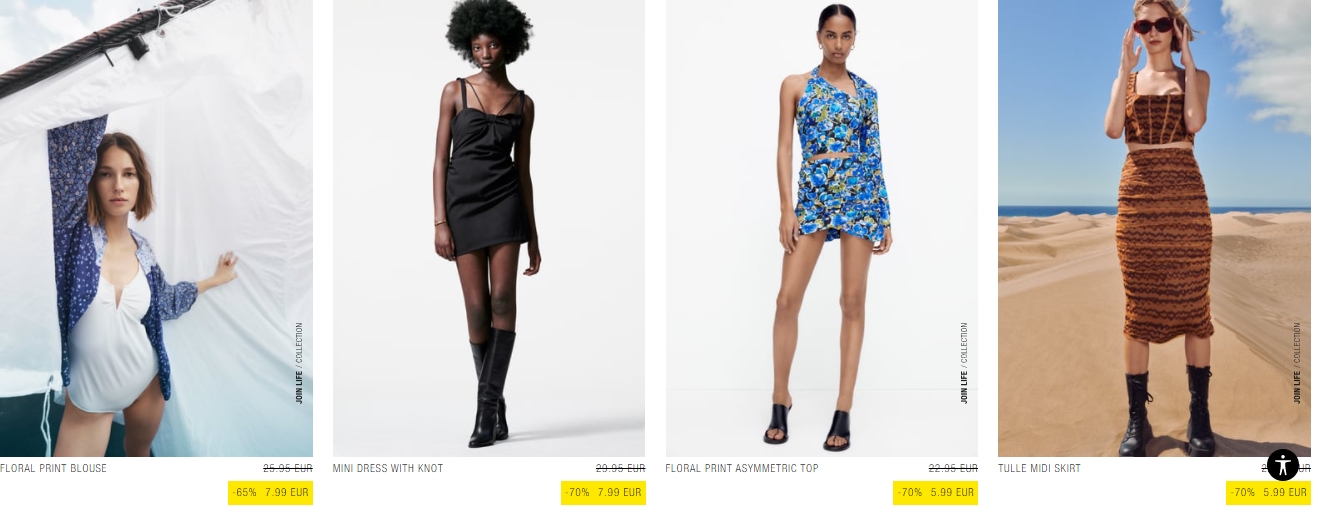
Task: Click the crossed-out 22.95 EUR price
Action: point(953,468)
